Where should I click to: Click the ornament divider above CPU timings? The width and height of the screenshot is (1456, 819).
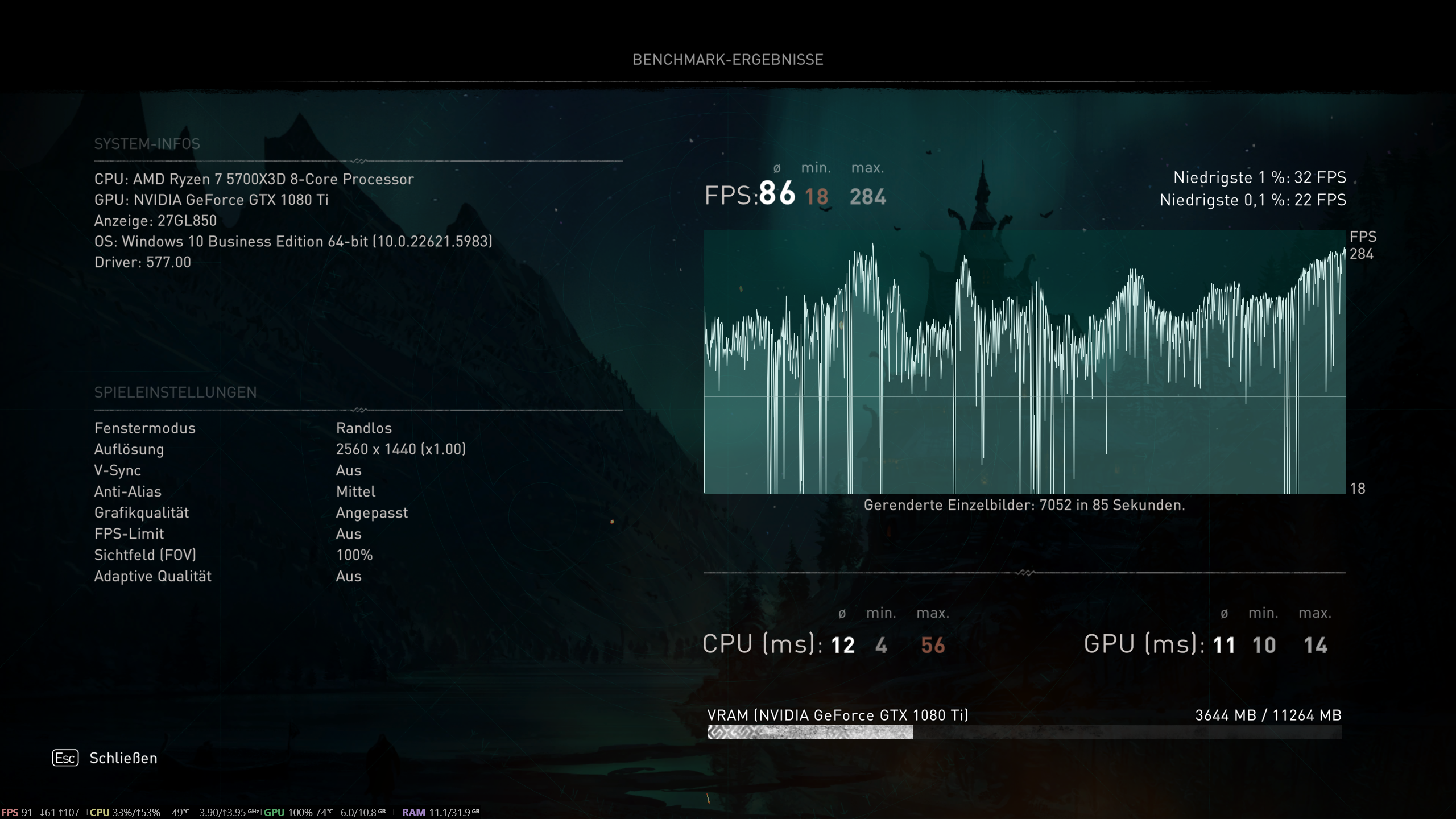coord(1024,573)
